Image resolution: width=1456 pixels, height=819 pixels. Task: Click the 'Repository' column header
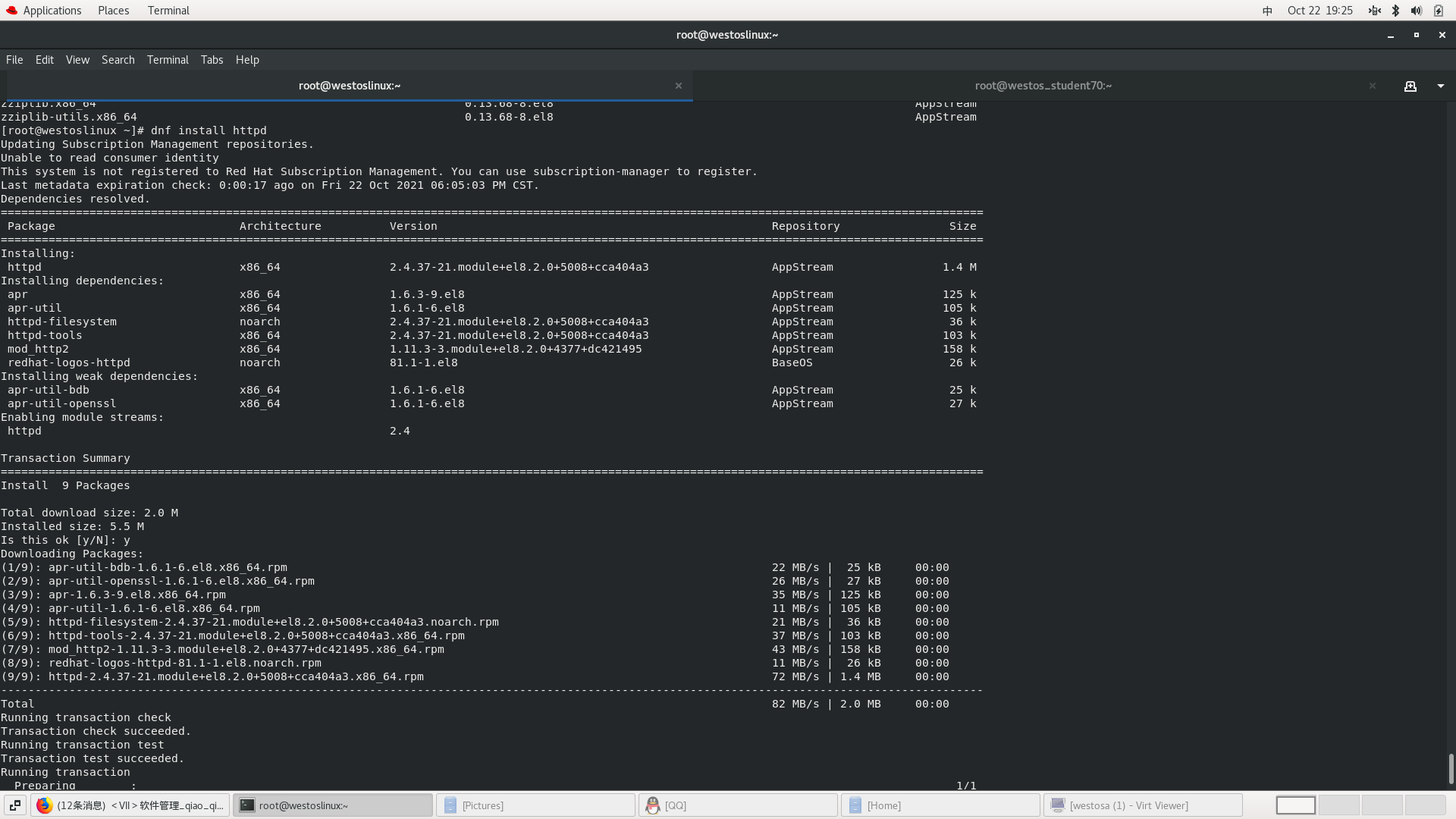[805, 226]
